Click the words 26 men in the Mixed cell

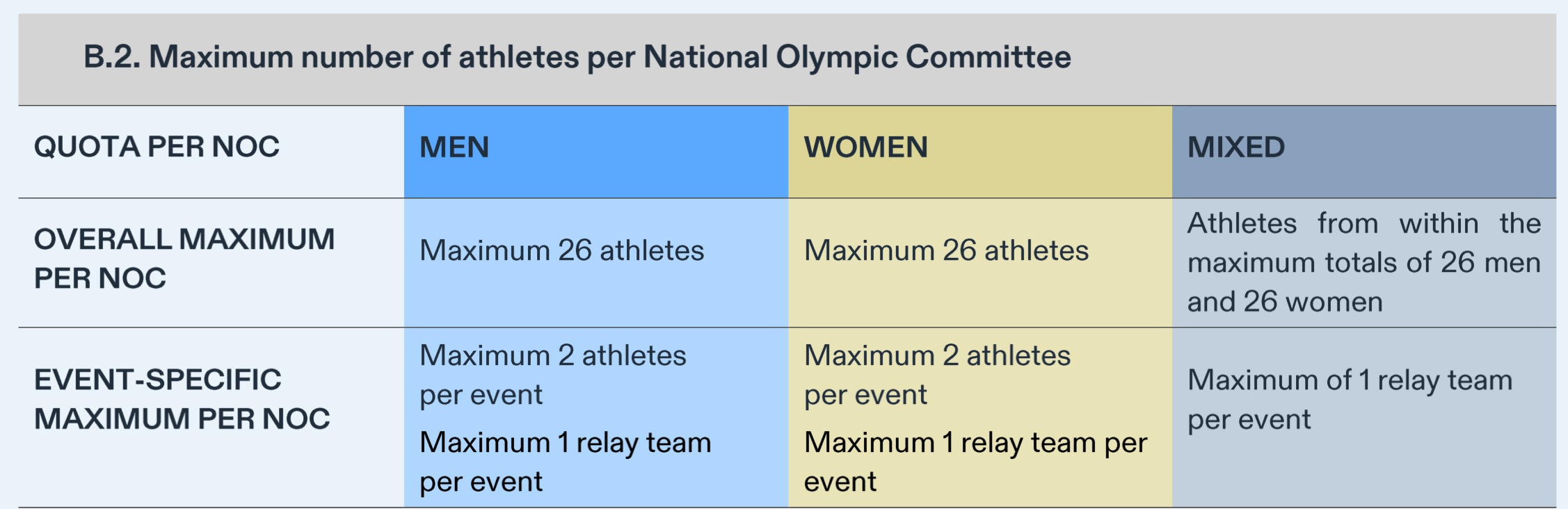click(1490, 263)
